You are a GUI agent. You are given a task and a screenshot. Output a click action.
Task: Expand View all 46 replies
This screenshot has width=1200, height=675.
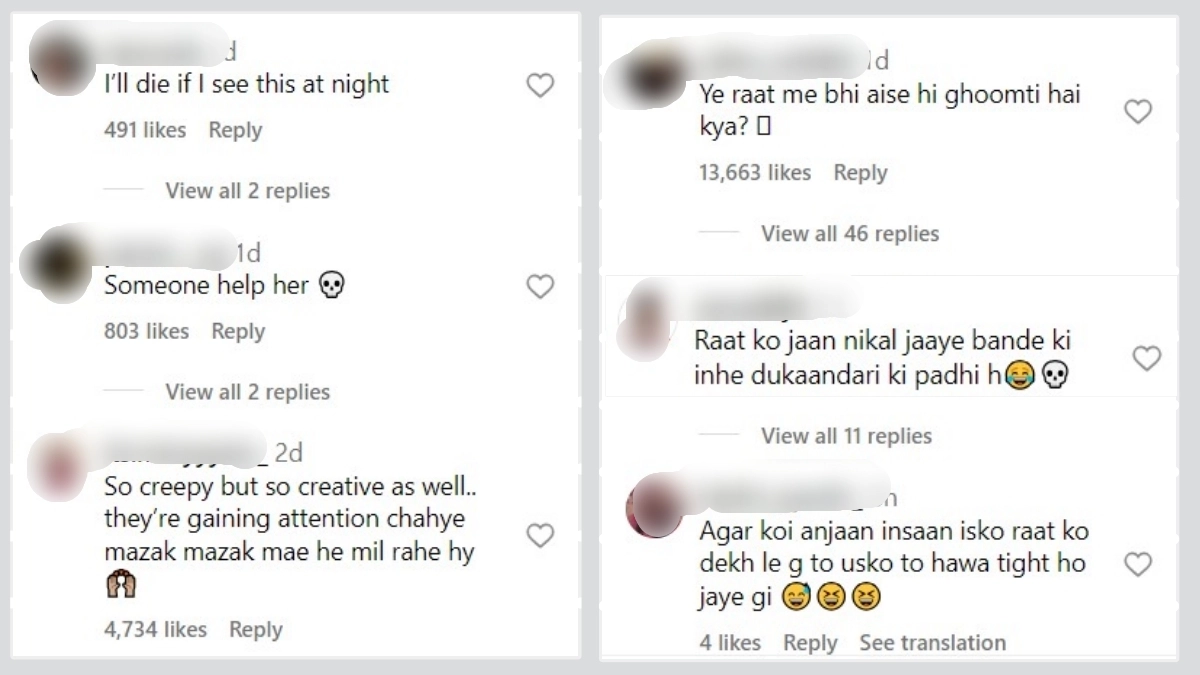(x=850, y=234)
